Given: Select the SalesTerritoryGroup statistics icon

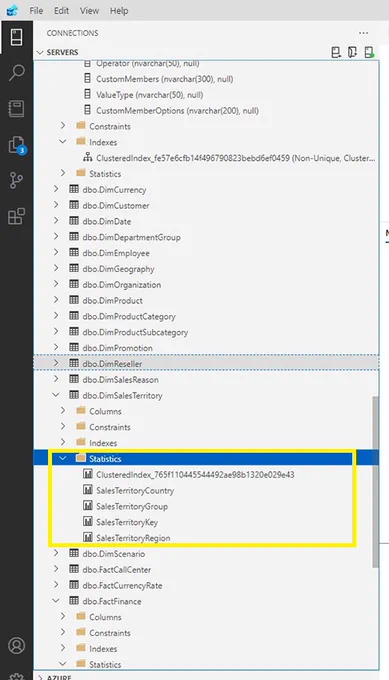Looking at the screenshot, I should point(88,506).
